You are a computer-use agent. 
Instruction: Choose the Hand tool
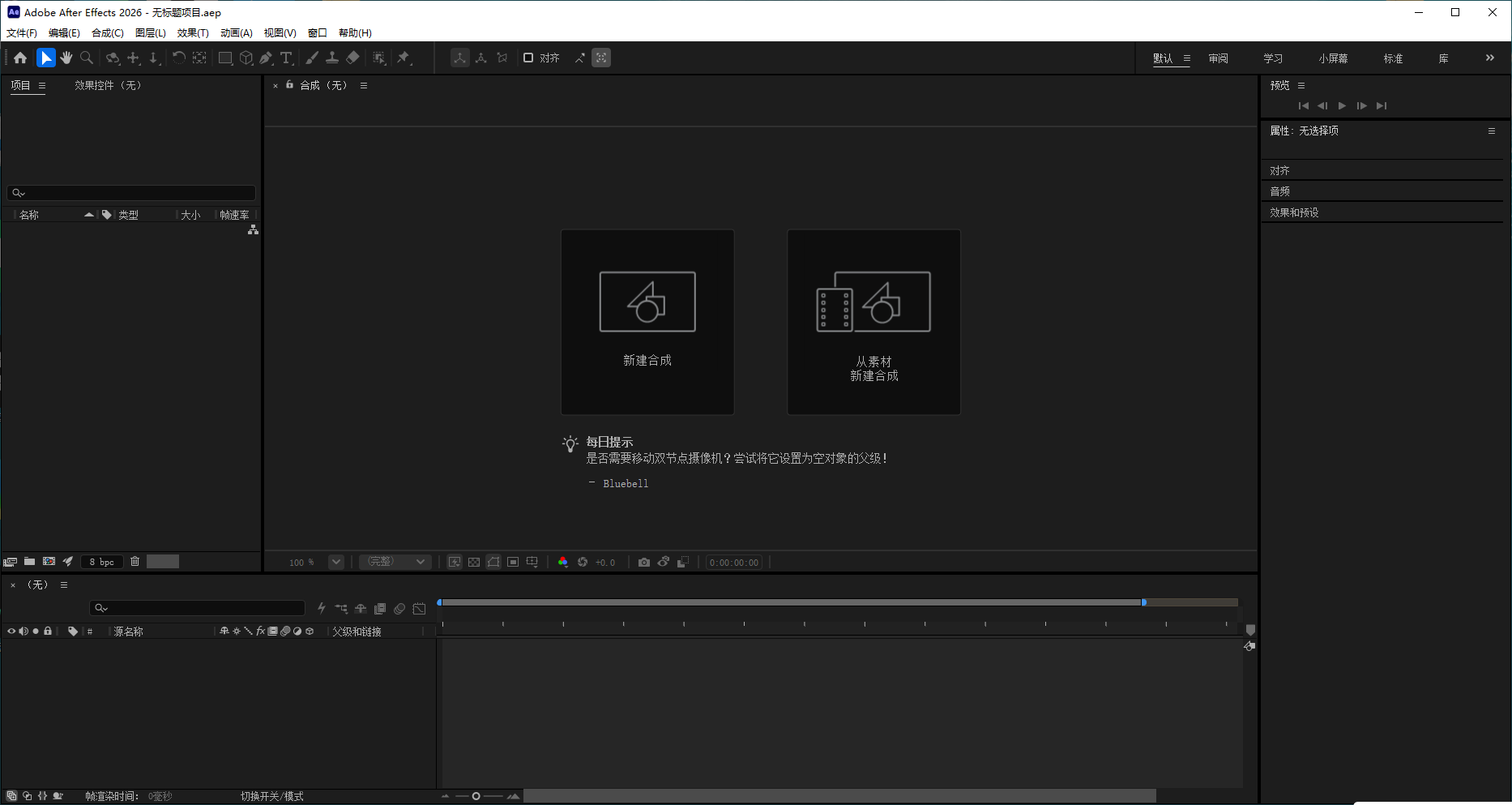[x=66, y=58]
